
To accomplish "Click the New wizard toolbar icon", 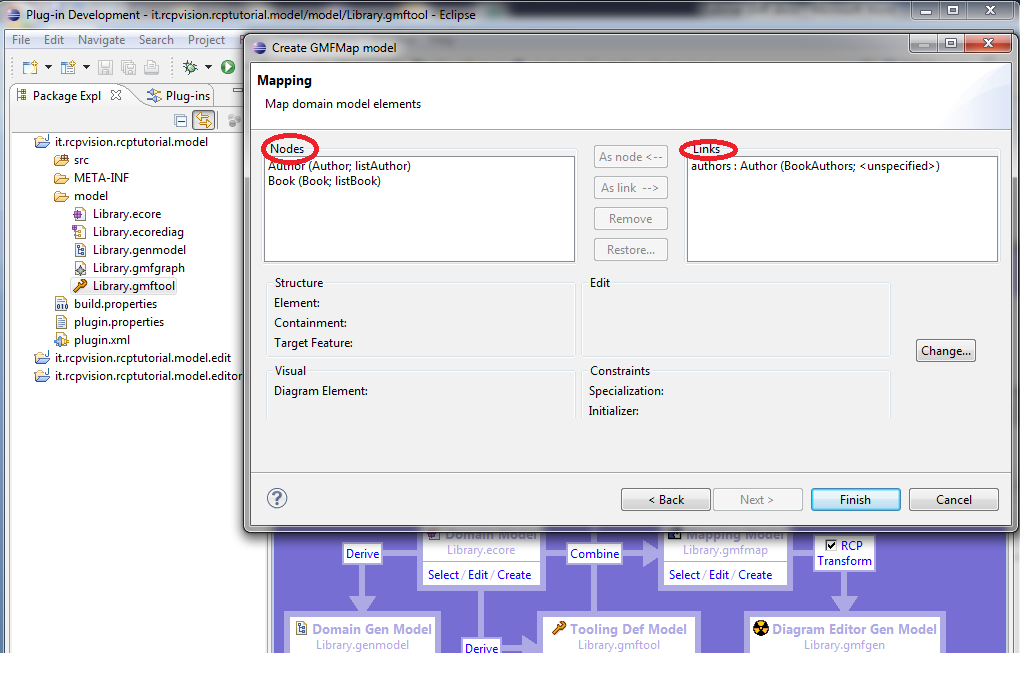I will (x=30, y=67).
